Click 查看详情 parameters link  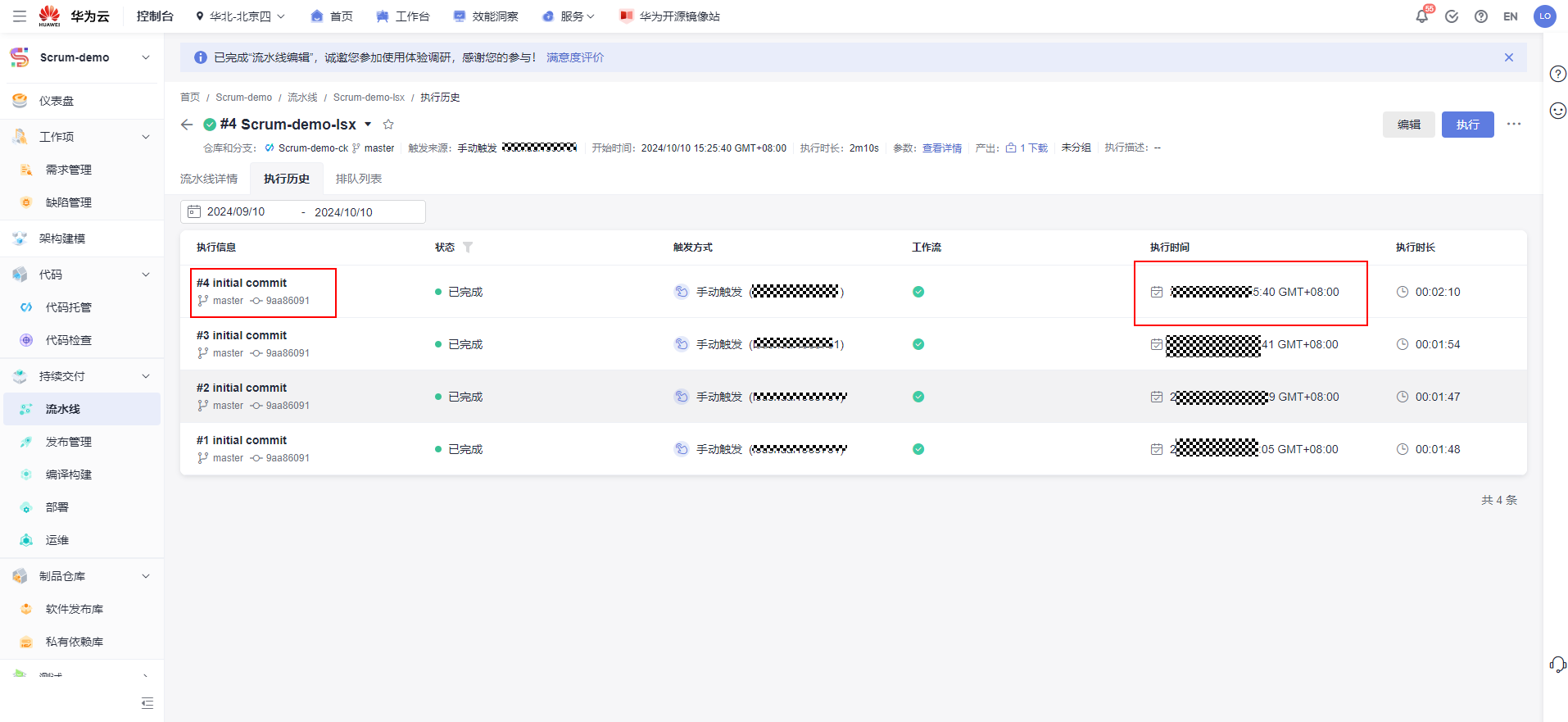942,148
